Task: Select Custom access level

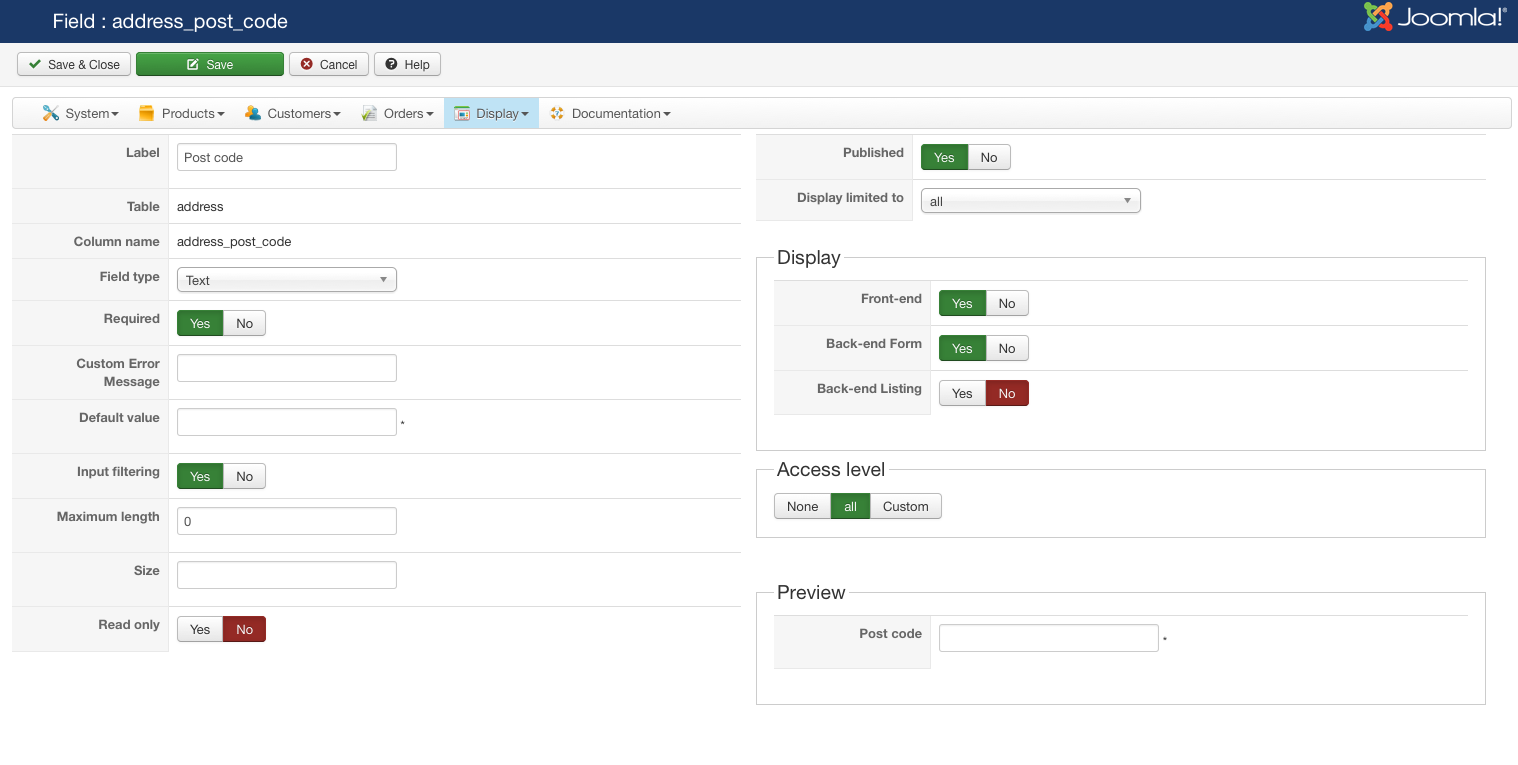Action: (x=905, y=506)
